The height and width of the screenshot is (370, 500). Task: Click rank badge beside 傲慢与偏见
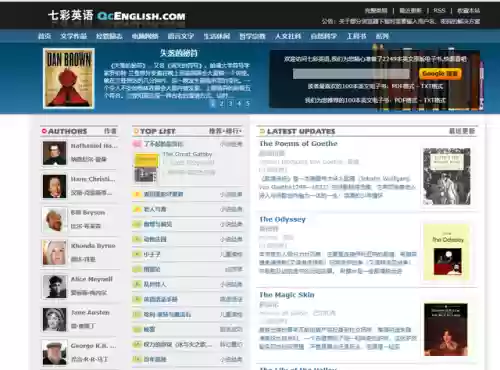(x=137, y=224)
